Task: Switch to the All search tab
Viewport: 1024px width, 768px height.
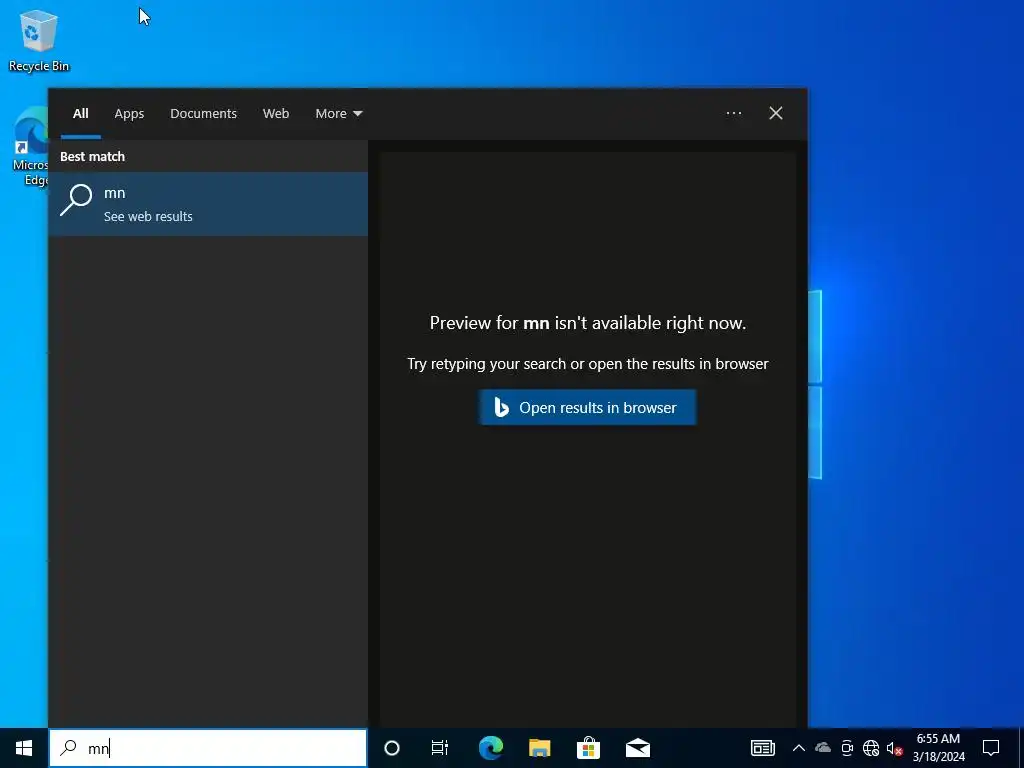Action: 80,114
